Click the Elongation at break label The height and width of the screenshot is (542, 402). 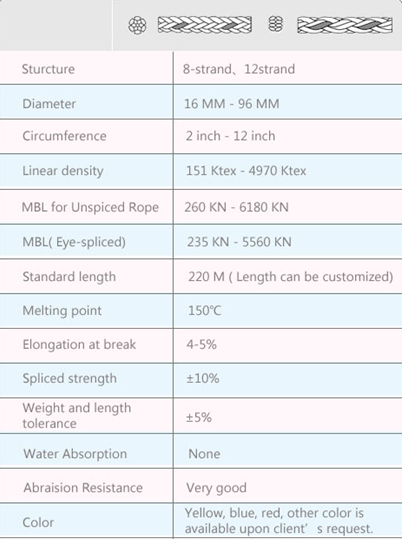[x=79, y=345]
